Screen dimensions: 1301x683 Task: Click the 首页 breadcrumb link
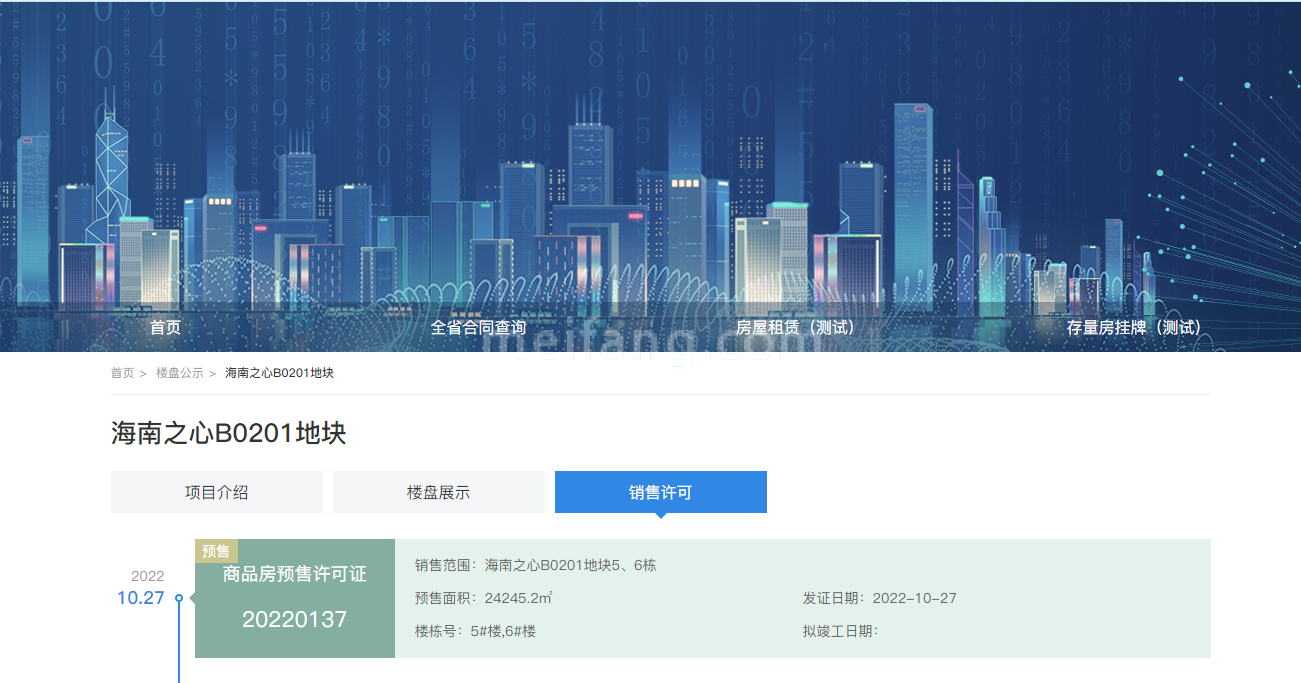click(x=122, y=373)
